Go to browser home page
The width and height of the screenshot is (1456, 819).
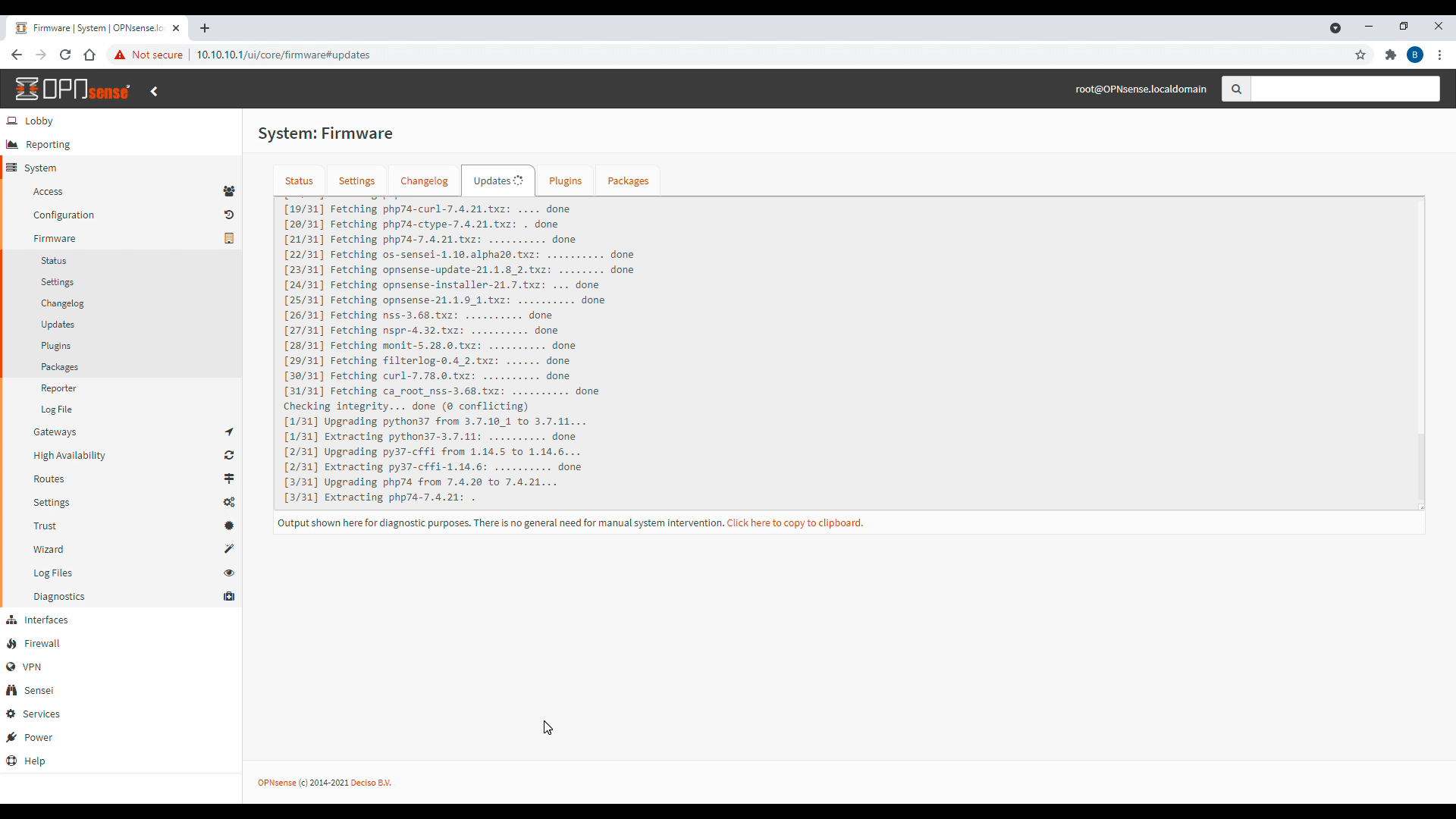pos(89,55)
